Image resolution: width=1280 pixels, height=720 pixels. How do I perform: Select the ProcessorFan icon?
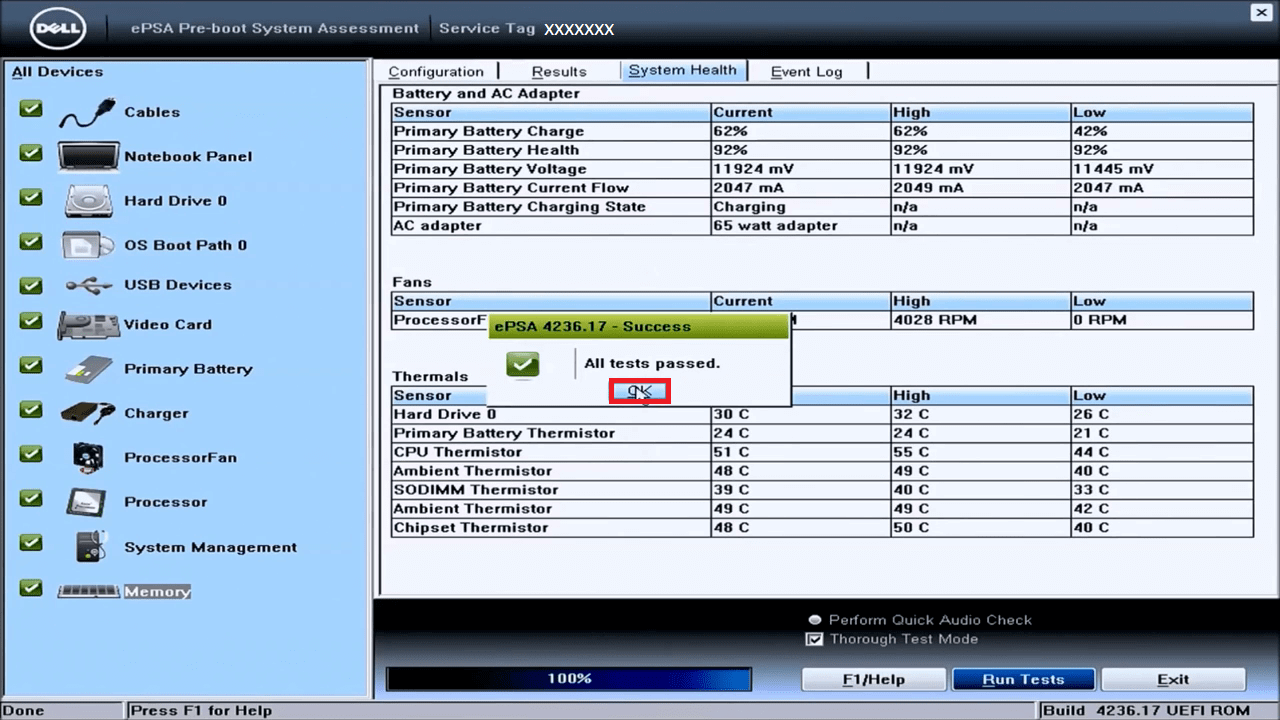[x=89, y=457]
